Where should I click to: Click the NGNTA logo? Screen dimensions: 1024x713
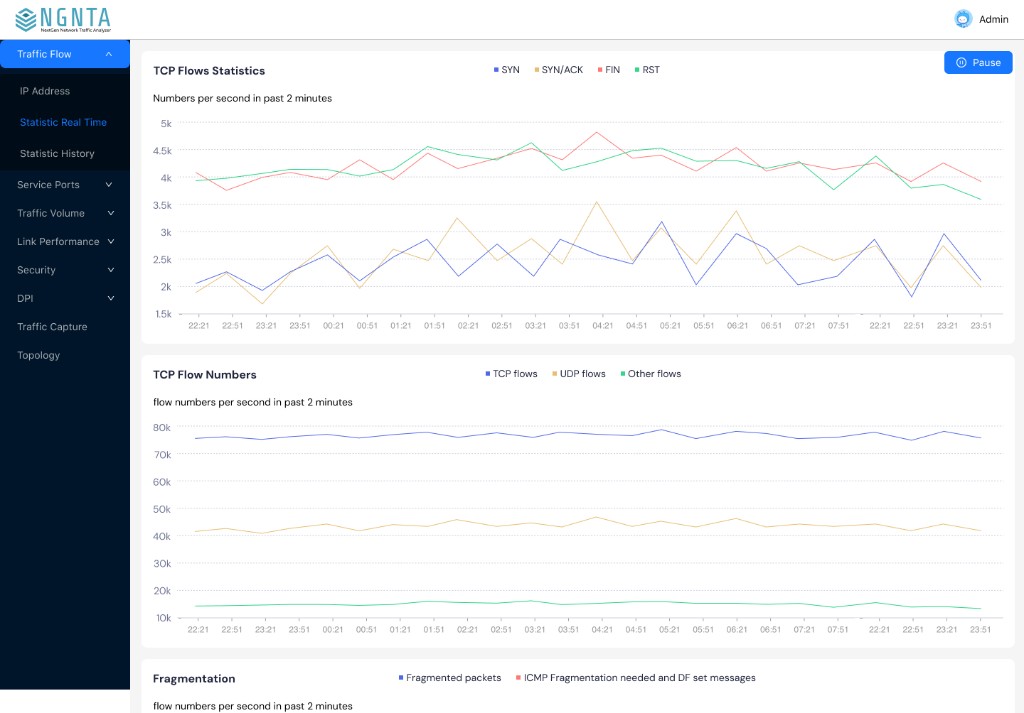point(63,20)
